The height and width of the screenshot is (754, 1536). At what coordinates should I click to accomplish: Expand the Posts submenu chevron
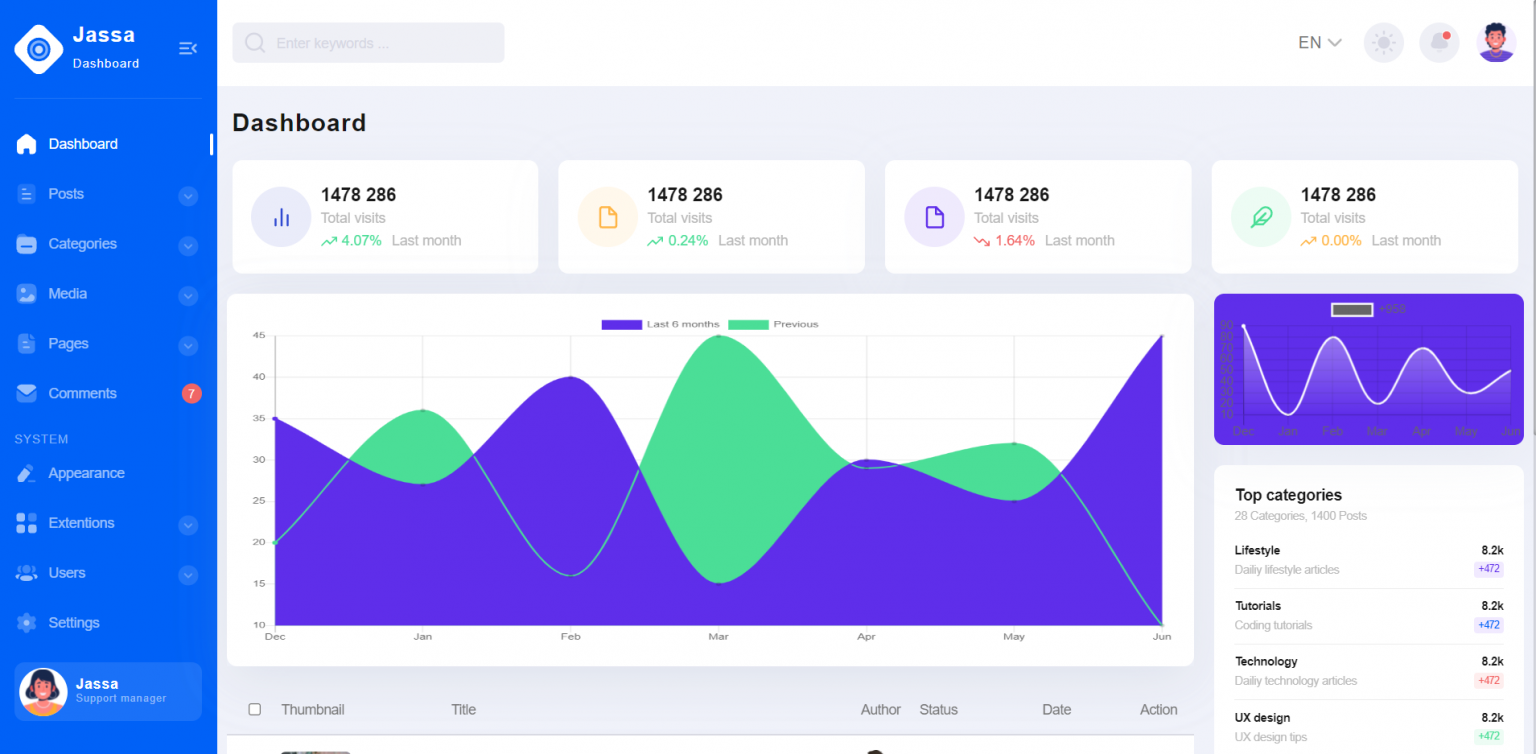pyautogui.click(x=188, y=196)
